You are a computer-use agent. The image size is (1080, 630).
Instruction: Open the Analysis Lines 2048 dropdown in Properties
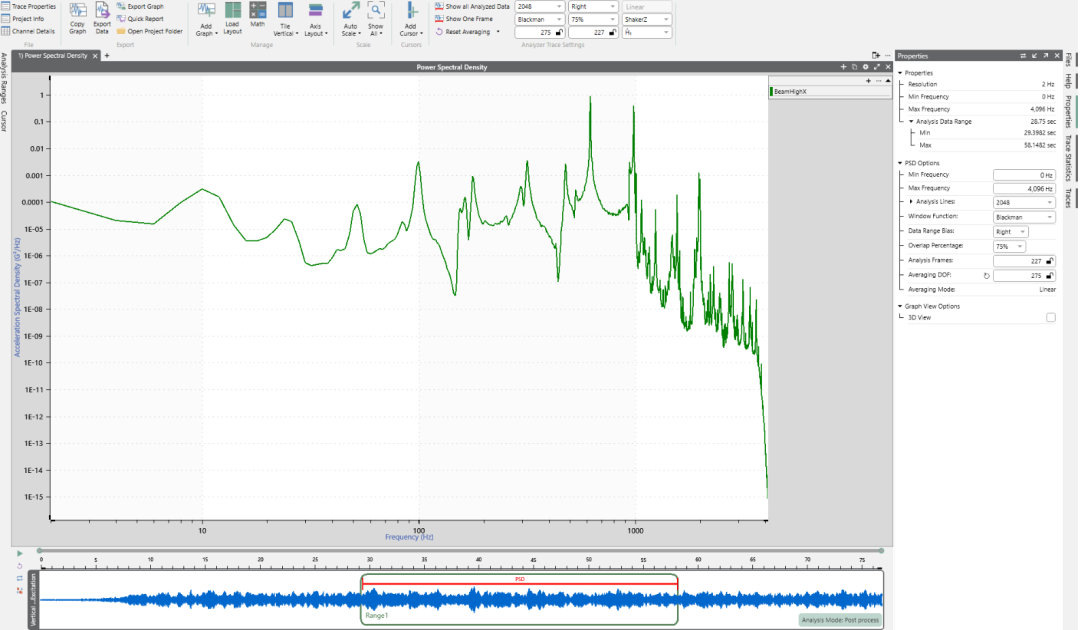coord(1024,202)
